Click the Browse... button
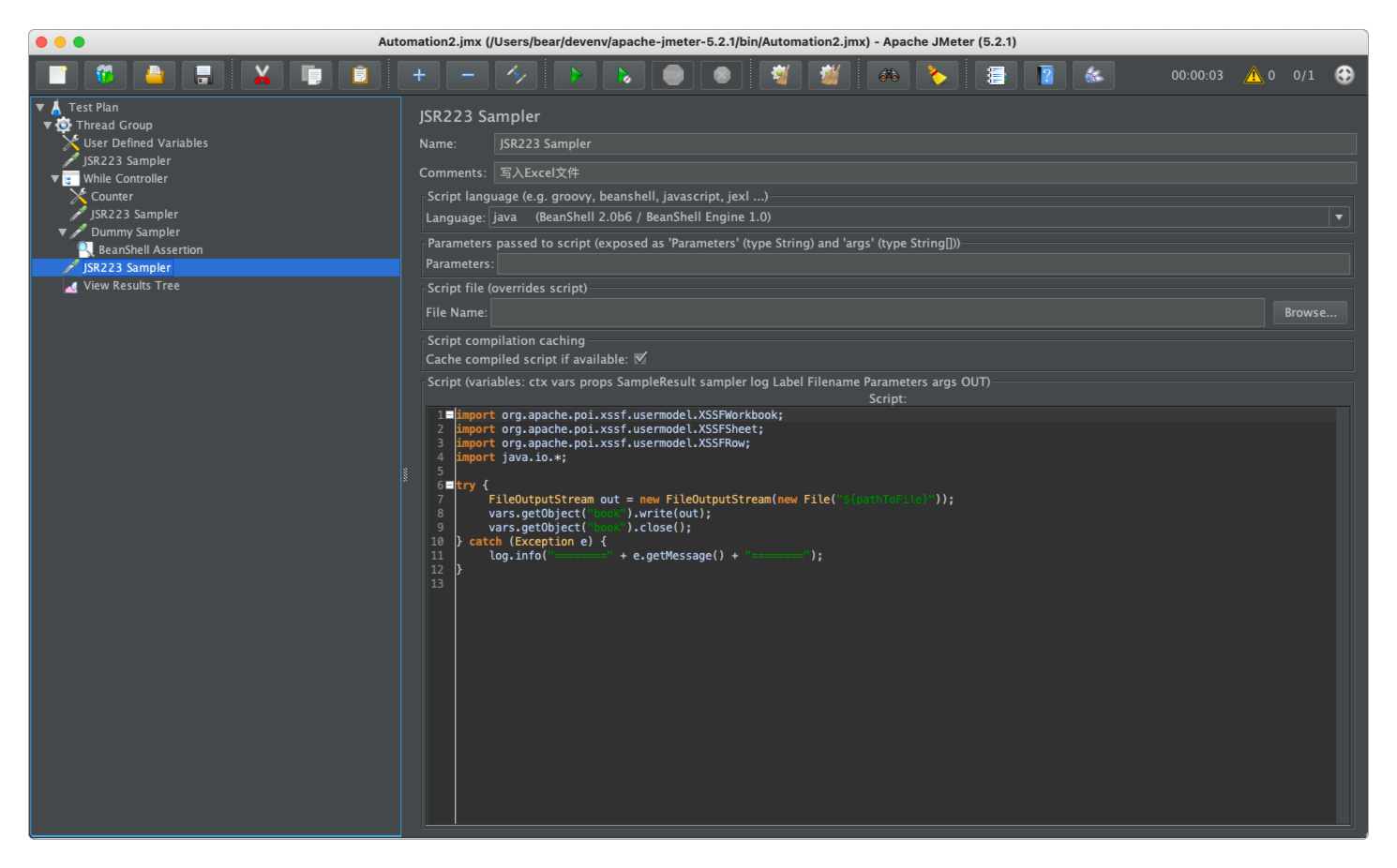 (1310, 313)
